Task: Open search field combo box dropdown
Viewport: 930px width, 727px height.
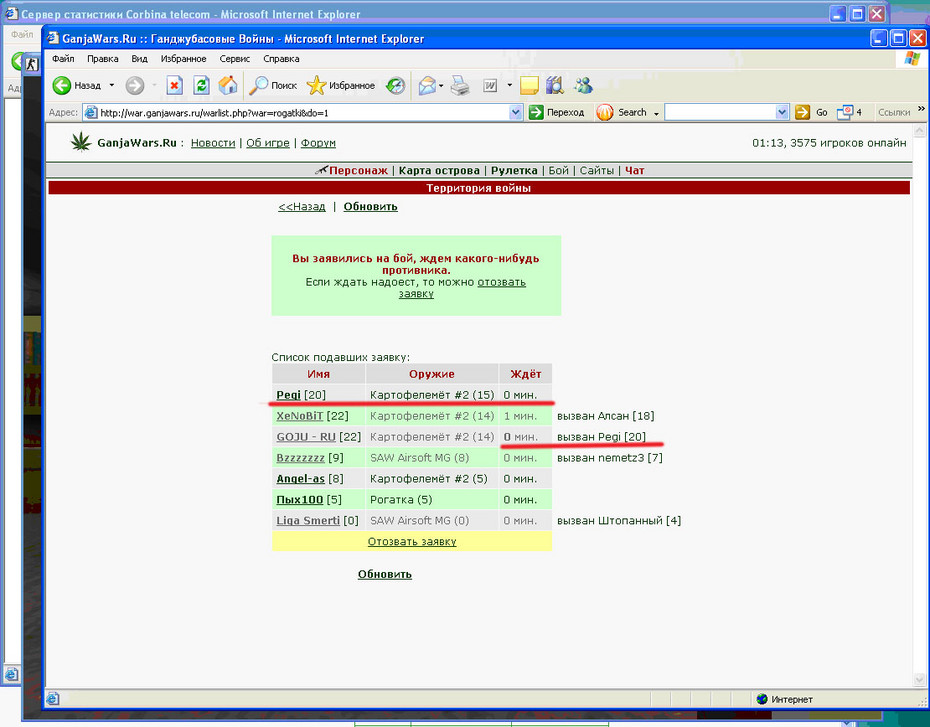Action: coord(782,112)
